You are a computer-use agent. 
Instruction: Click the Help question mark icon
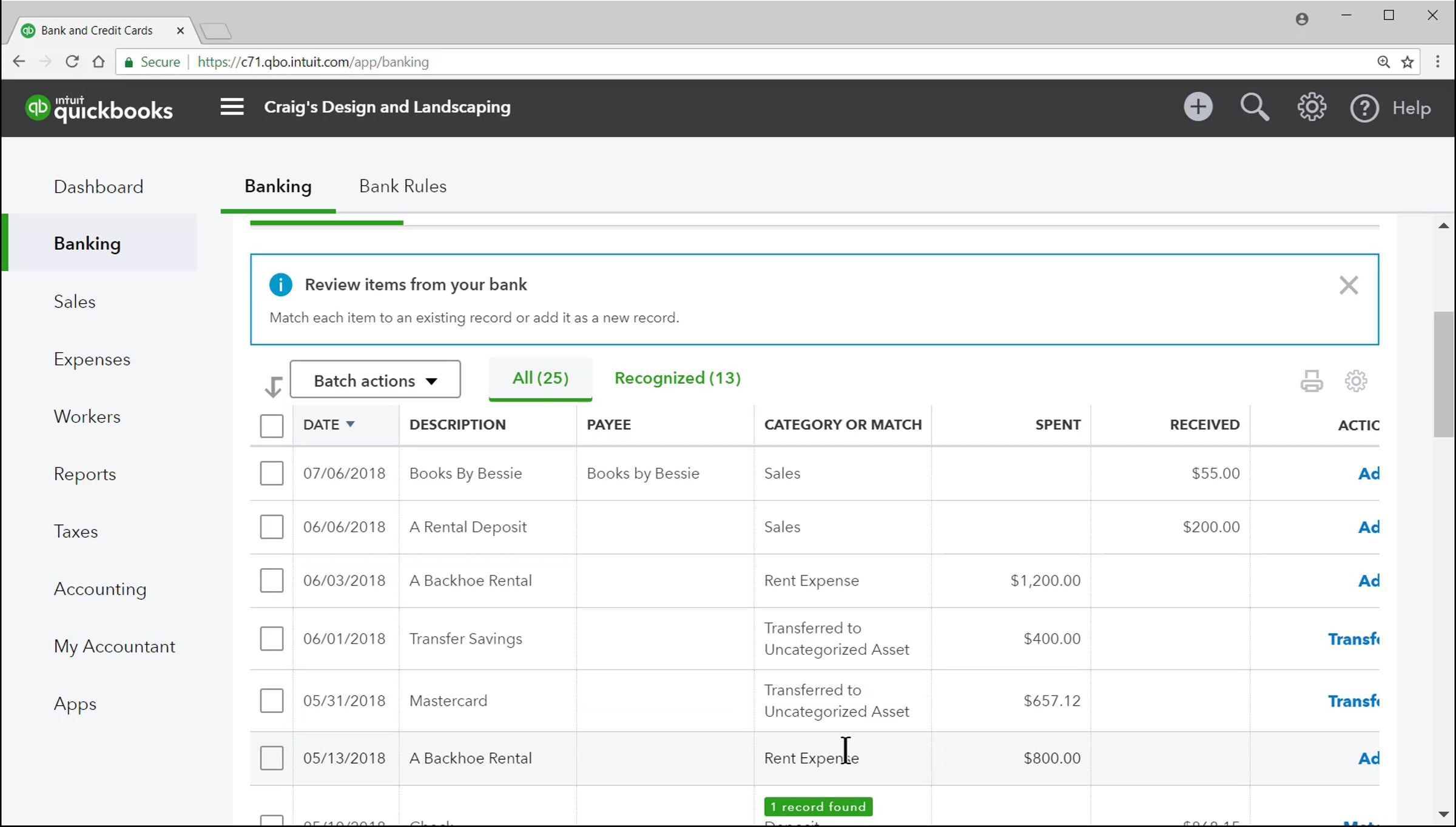pyautogui.click(x=1364, y=109)
